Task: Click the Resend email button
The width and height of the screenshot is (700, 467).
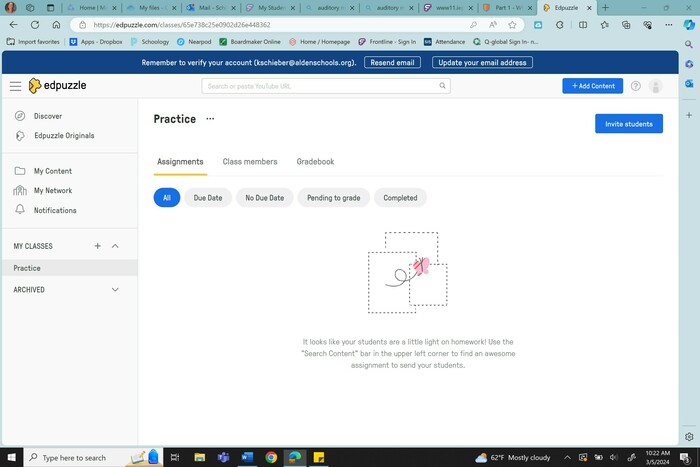Action: pos(391,62)
